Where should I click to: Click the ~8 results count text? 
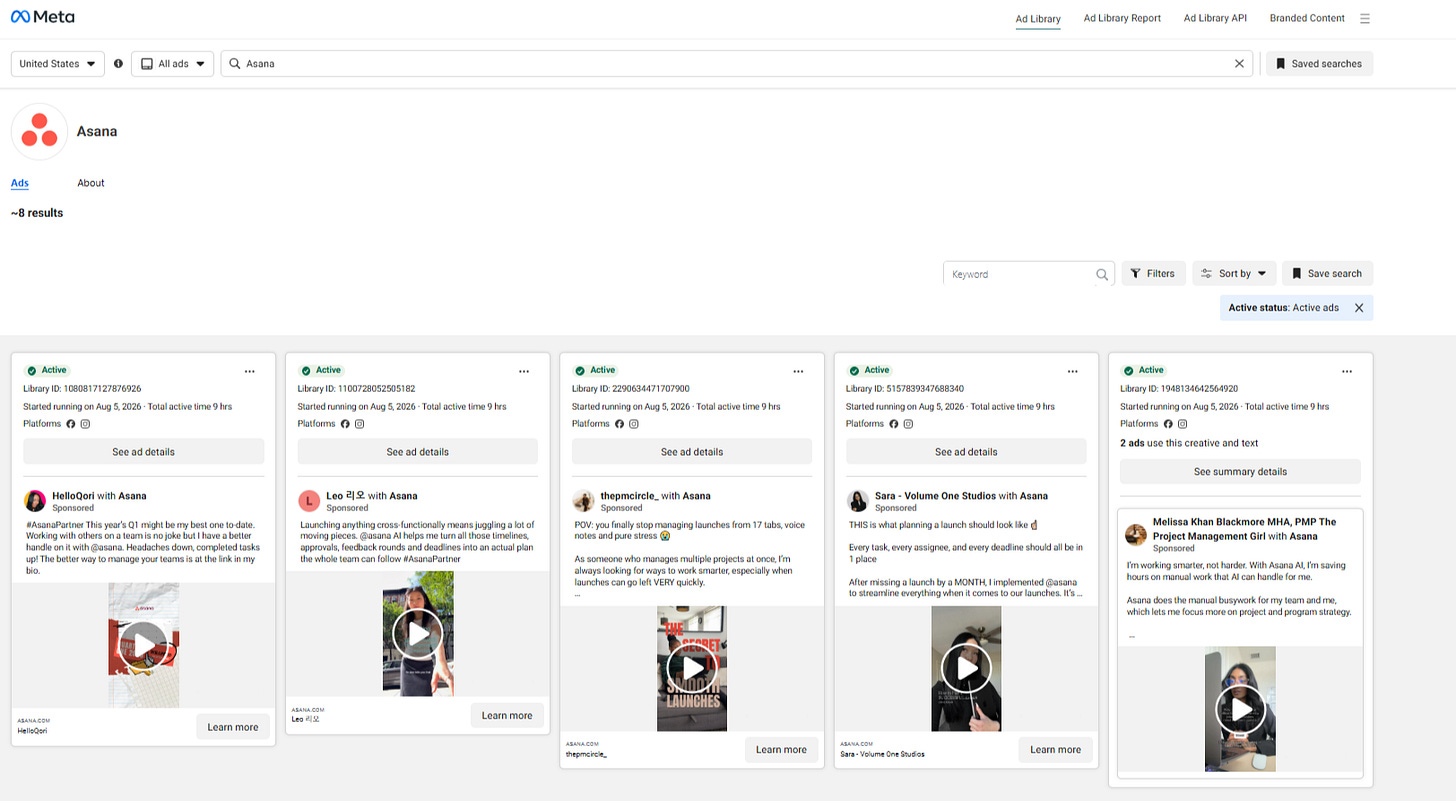click(x=37, y=213)
